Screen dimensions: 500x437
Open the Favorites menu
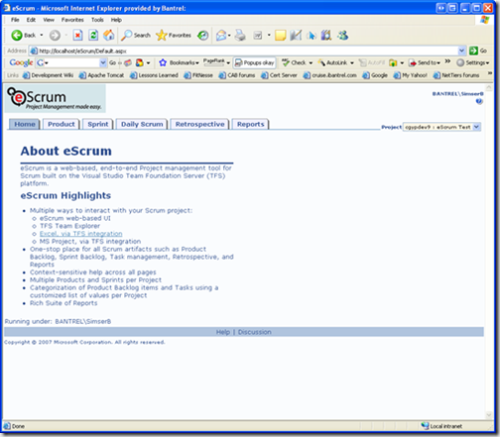click(x=72, y=20)
